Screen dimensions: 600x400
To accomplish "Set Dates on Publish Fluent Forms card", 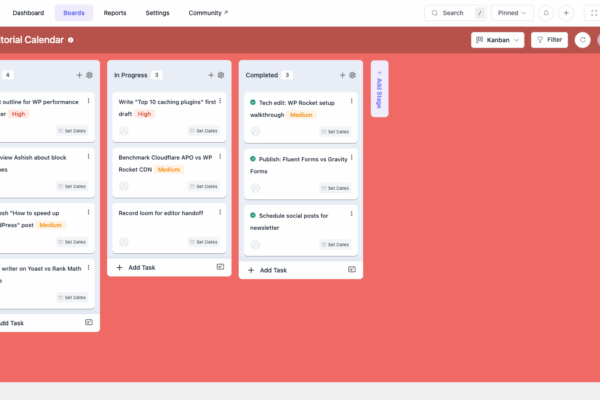I will (x=335, y=188).
